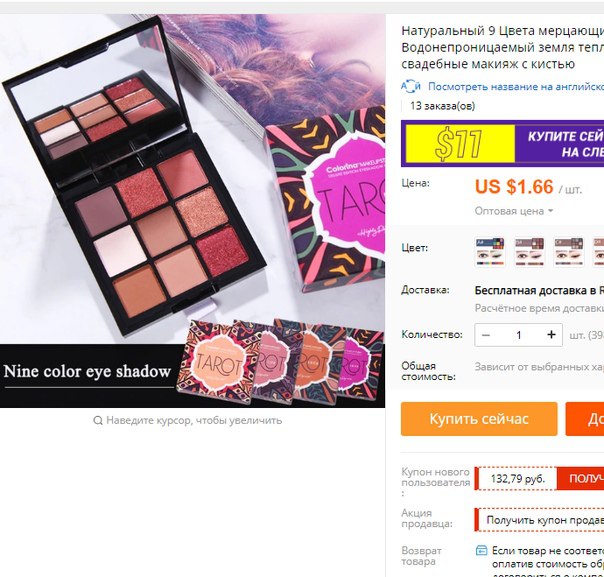Click the red Получить button on the new user coupon
This screenshot has width=604, height=577.
coord(581,478)
